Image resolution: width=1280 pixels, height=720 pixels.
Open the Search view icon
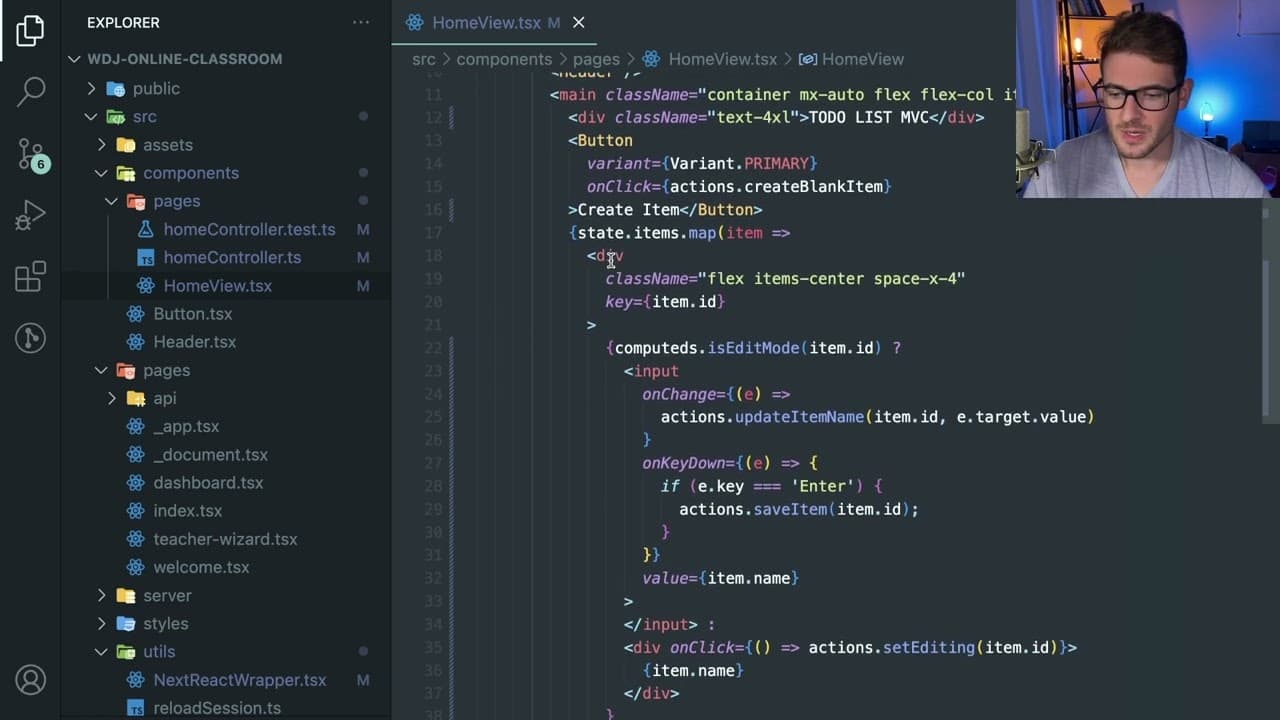[x=30, y=91]
